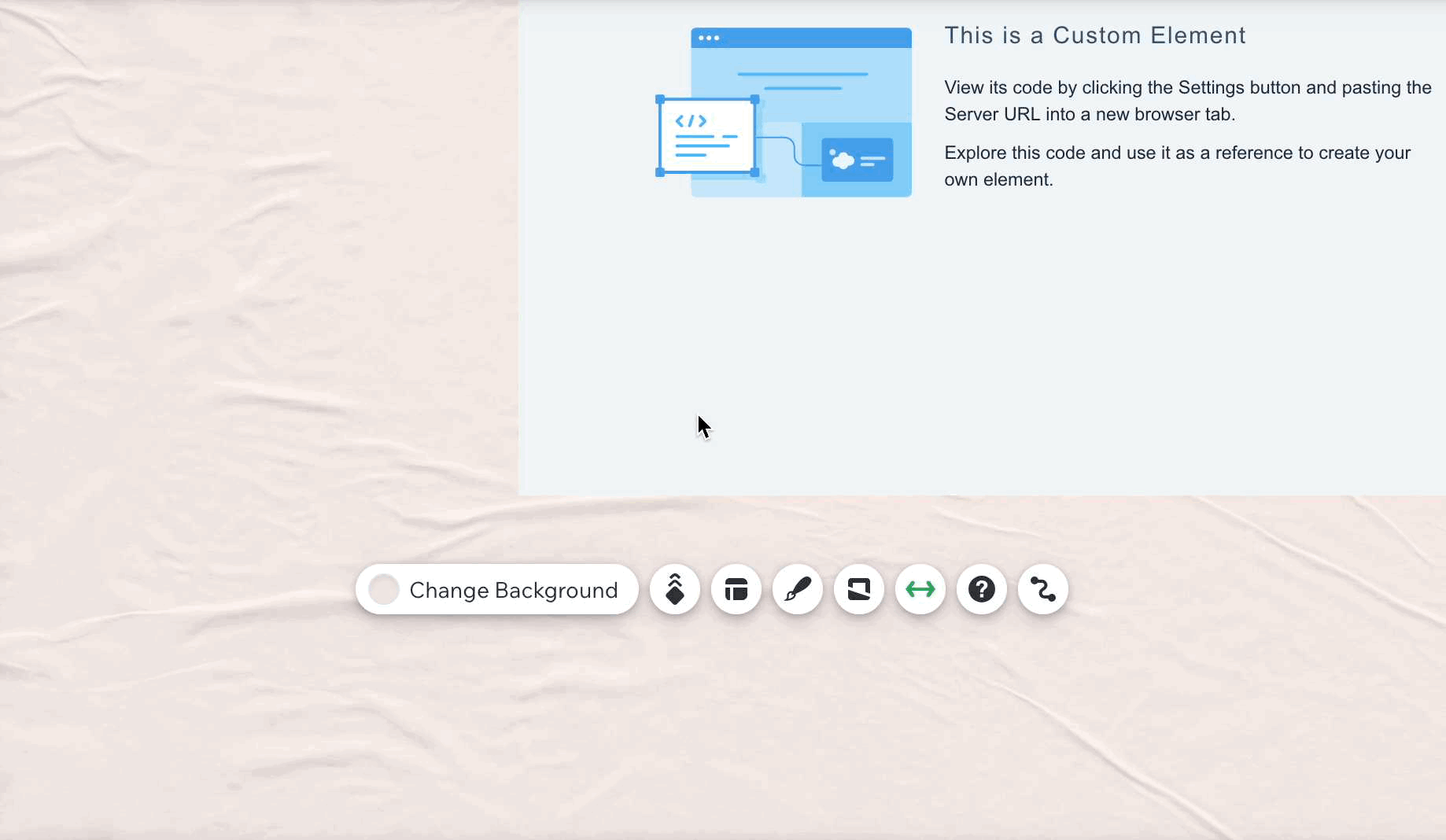This screenshot has height=840, width=1446.
Task: Click the slanted shape divider icon
Action: click(858, 589)
